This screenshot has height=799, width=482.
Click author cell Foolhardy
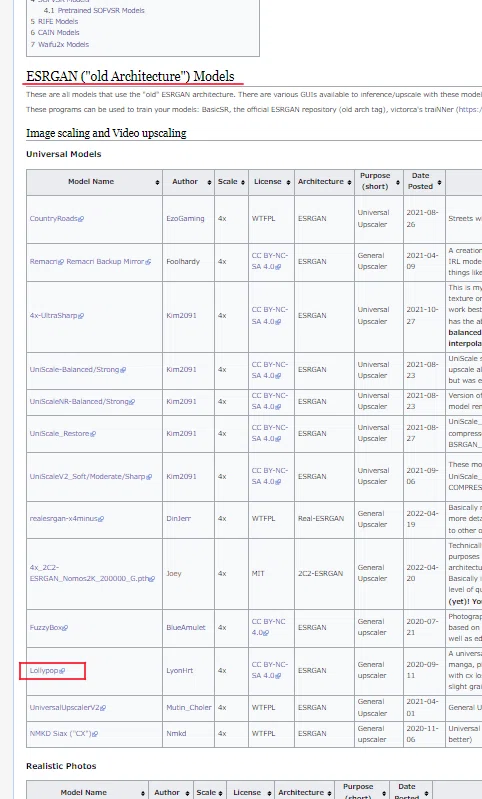[x=183, y=261]
